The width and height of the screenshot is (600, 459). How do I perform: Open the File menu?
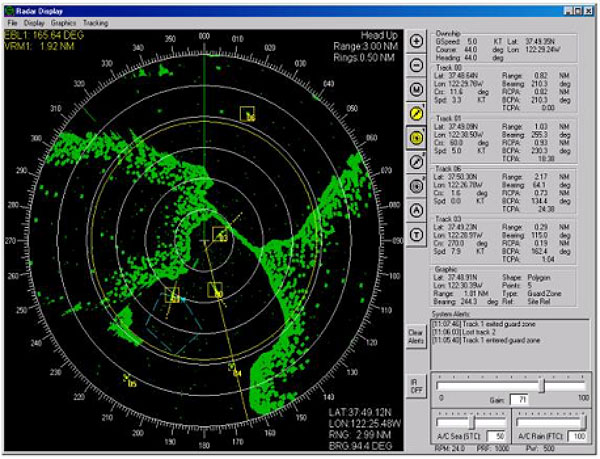[12, 23]
